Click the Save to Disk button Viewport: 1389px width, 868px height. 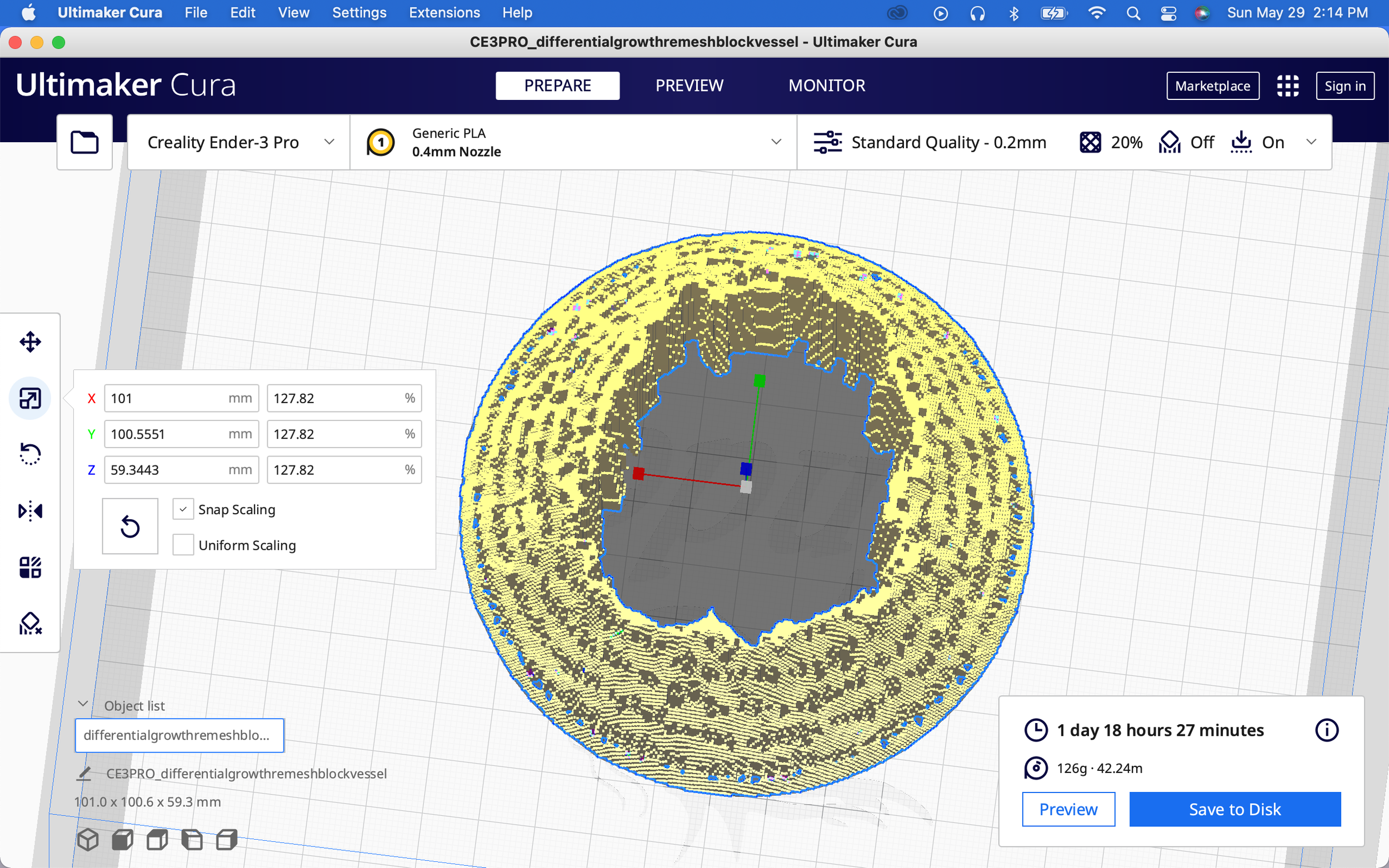pos(1235,809)
